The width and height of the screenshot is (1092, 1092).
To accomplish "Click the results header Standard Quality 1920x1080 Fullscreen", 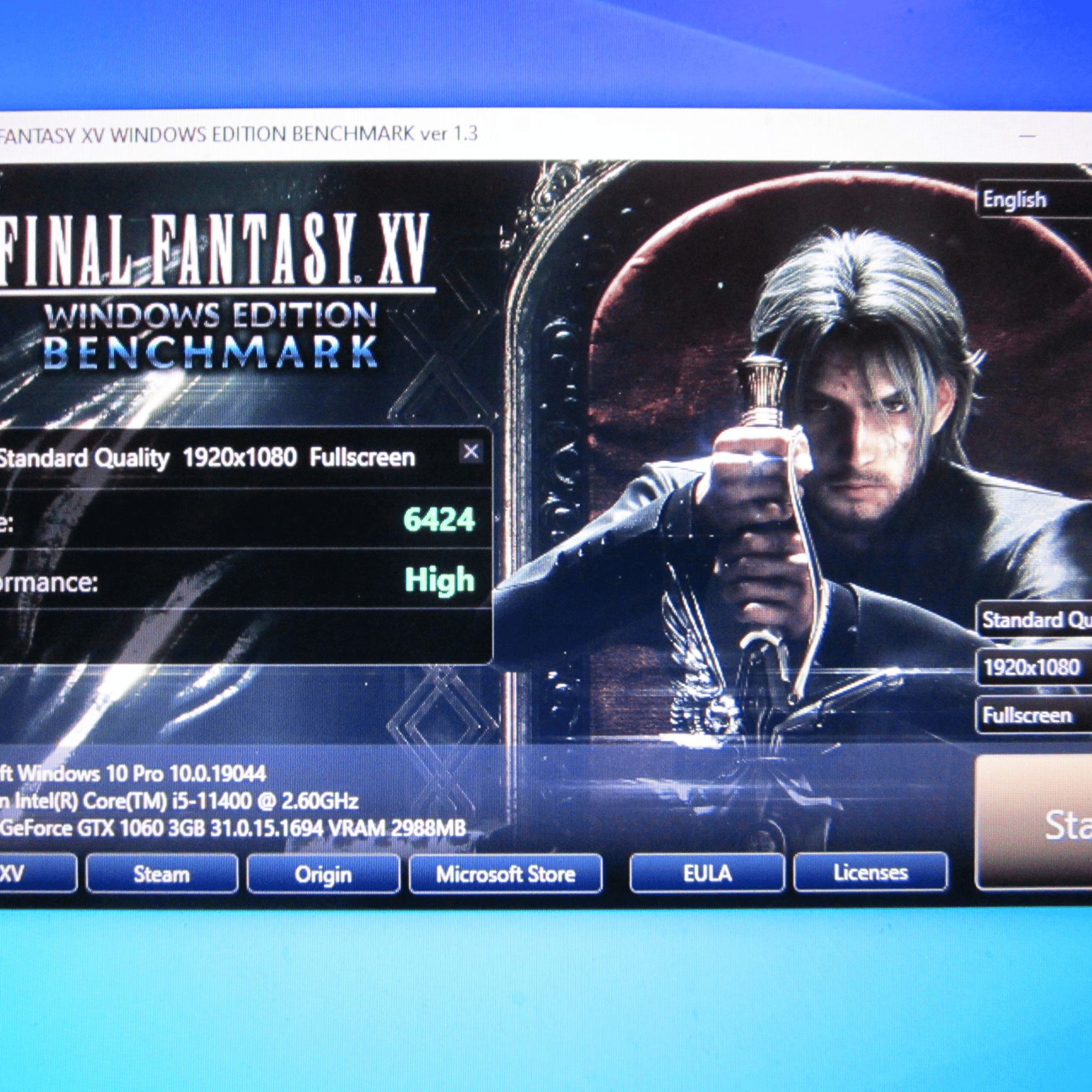I will point(207,458).
